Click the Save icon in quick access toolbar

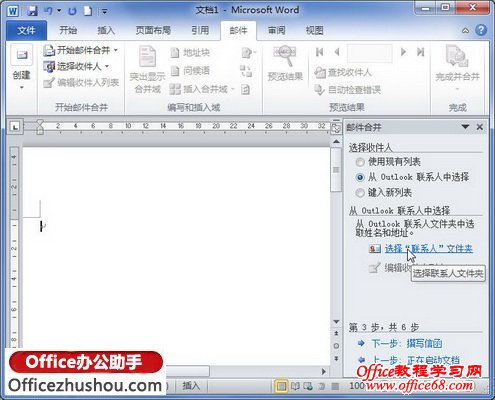tap(32, 11)
